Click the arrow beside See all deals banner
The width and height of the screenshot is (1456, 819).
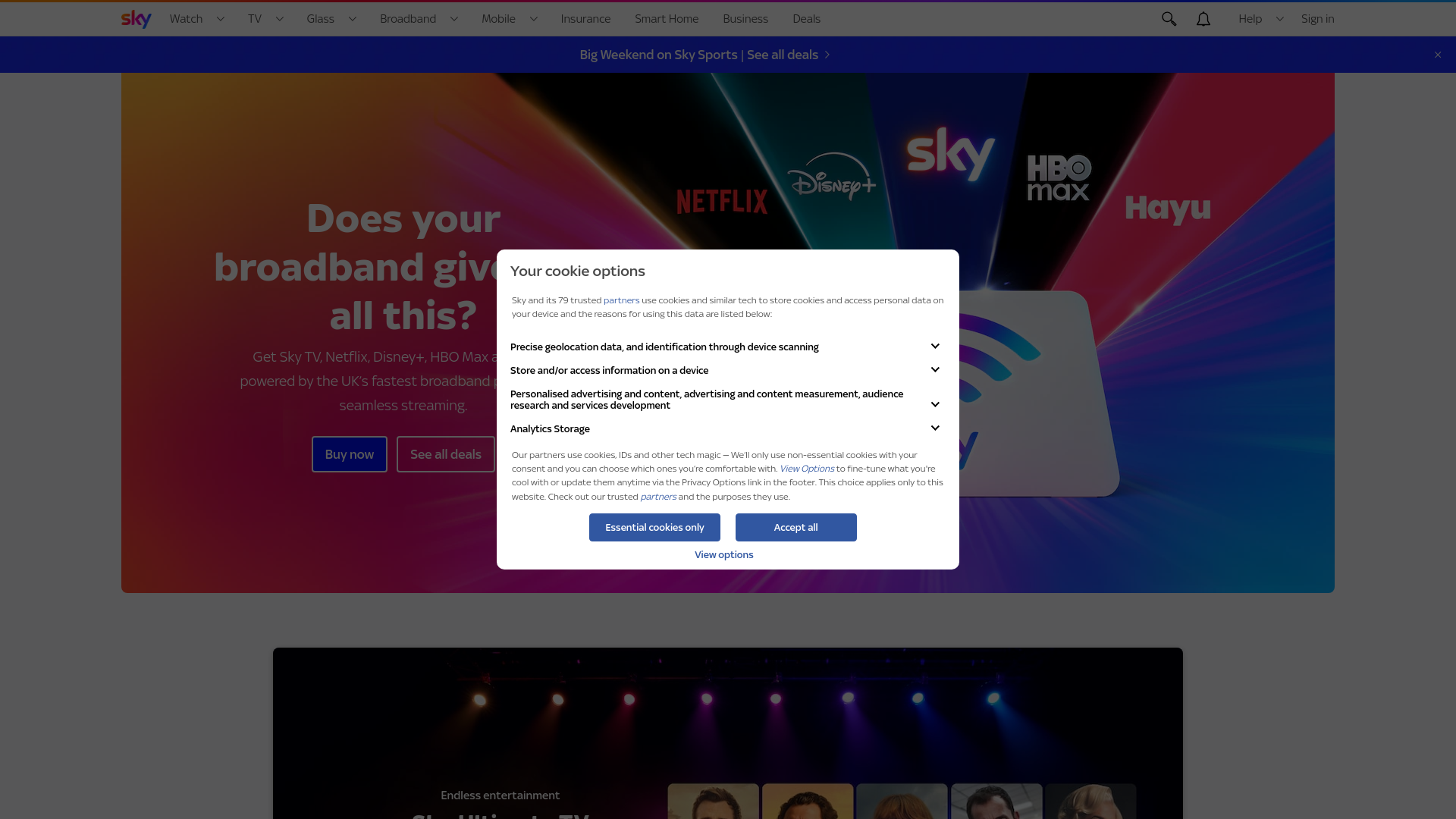point(827,55)
